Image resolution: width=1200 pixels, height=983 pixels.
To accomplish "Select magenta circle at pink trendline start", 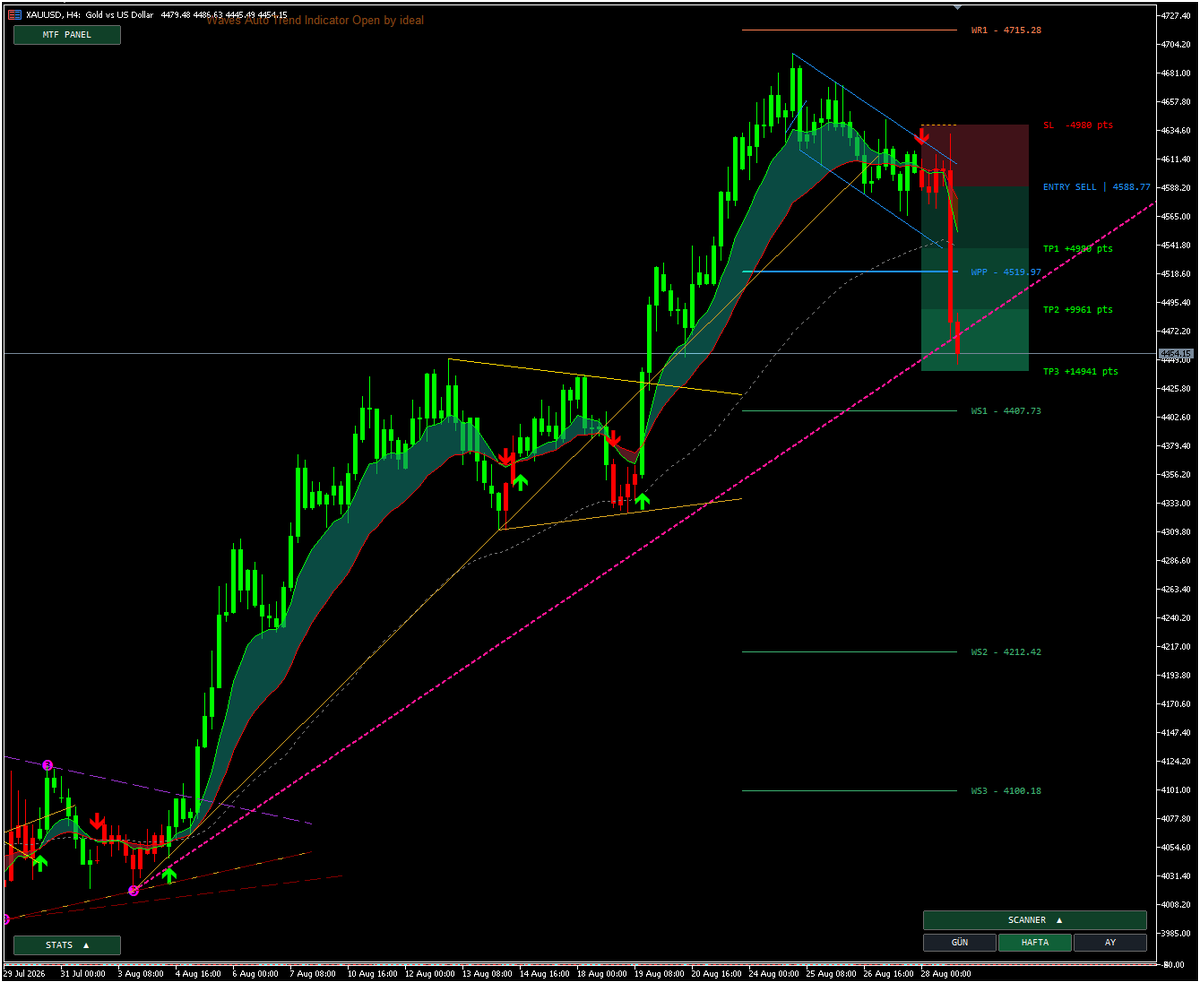I will coord(134,890).
